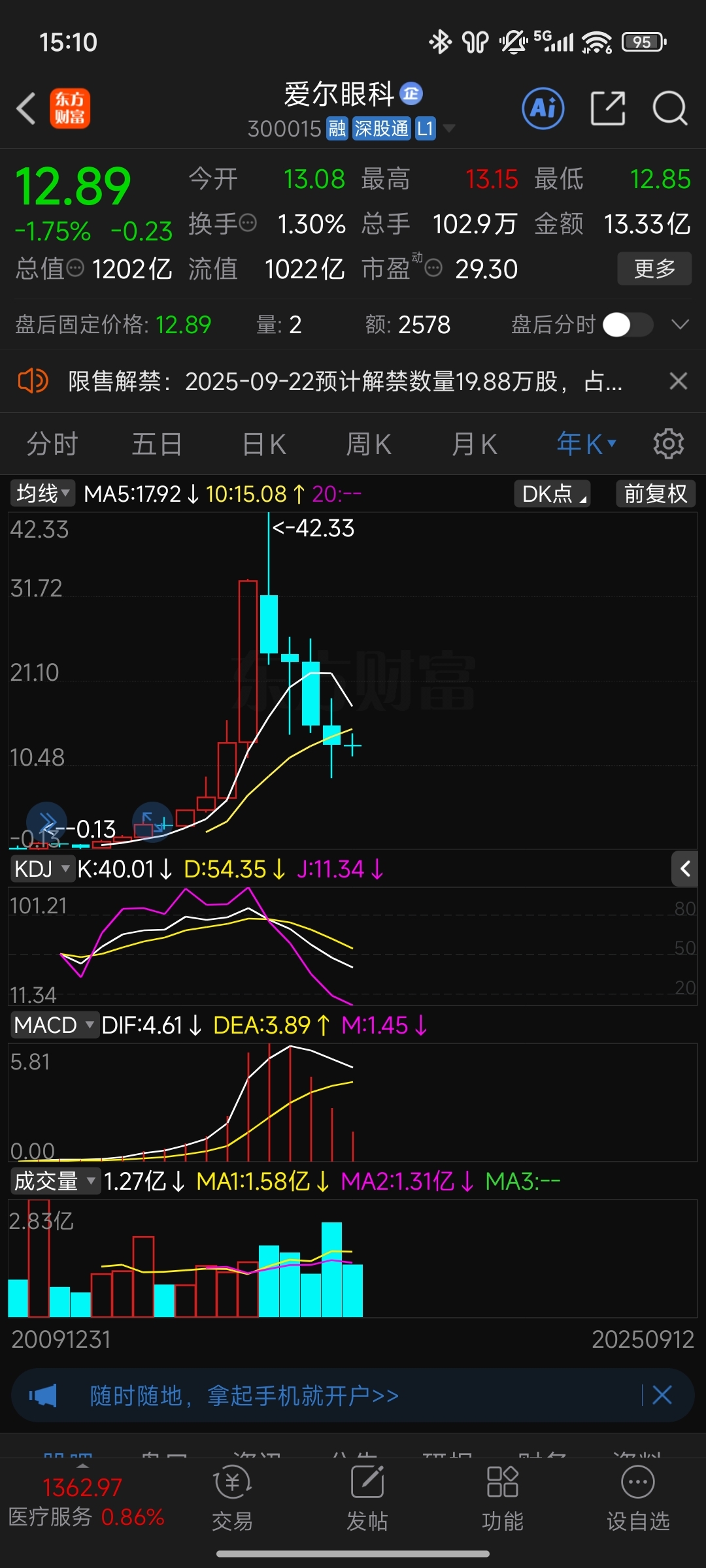Viewport: 706px width, 1568px height.
Task: Tap the orange speaker announcement icon
Action: 33,381
